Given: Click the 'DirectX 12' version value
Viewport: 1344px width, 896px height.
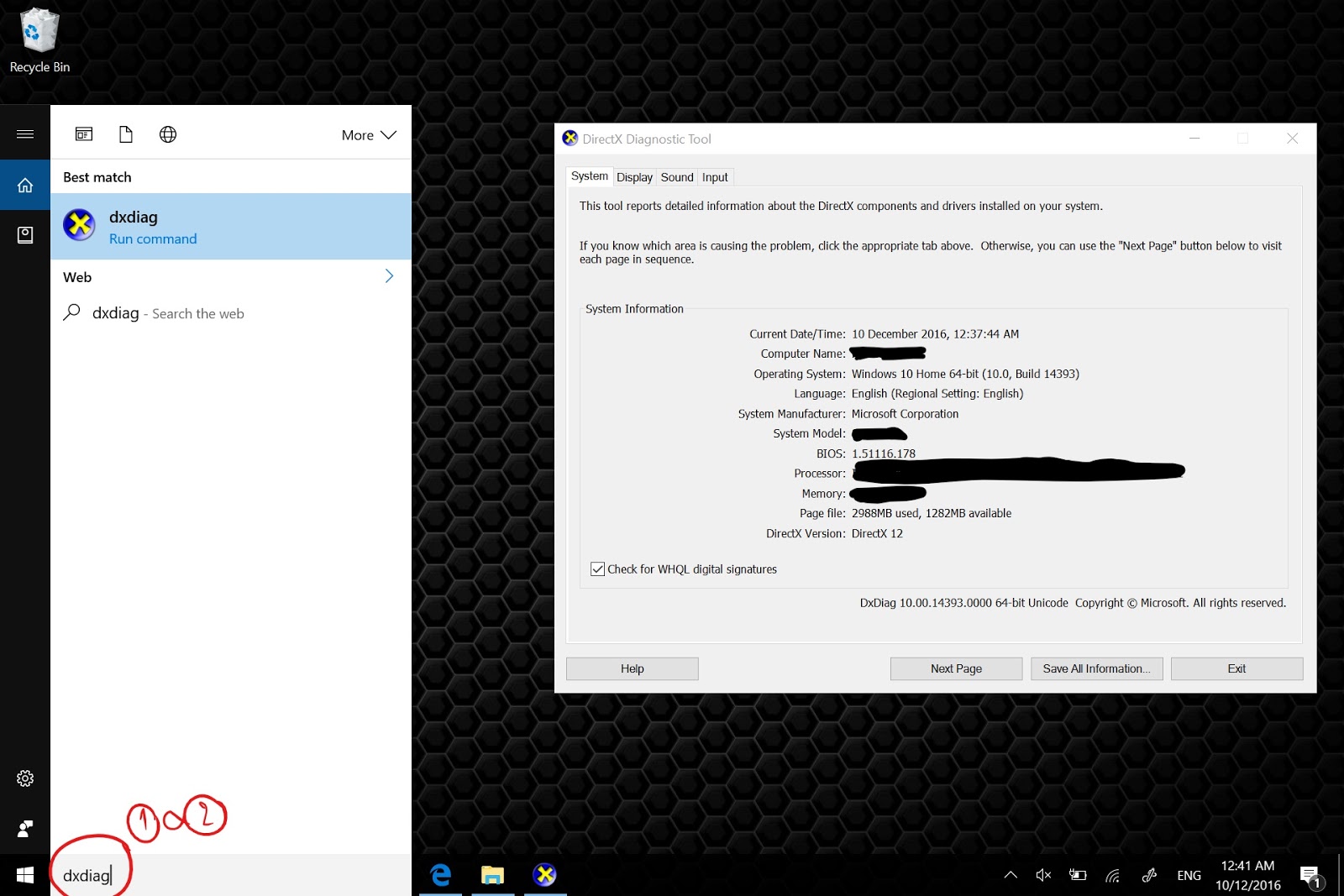Looking at the screenshot, I should coord(877,533).
